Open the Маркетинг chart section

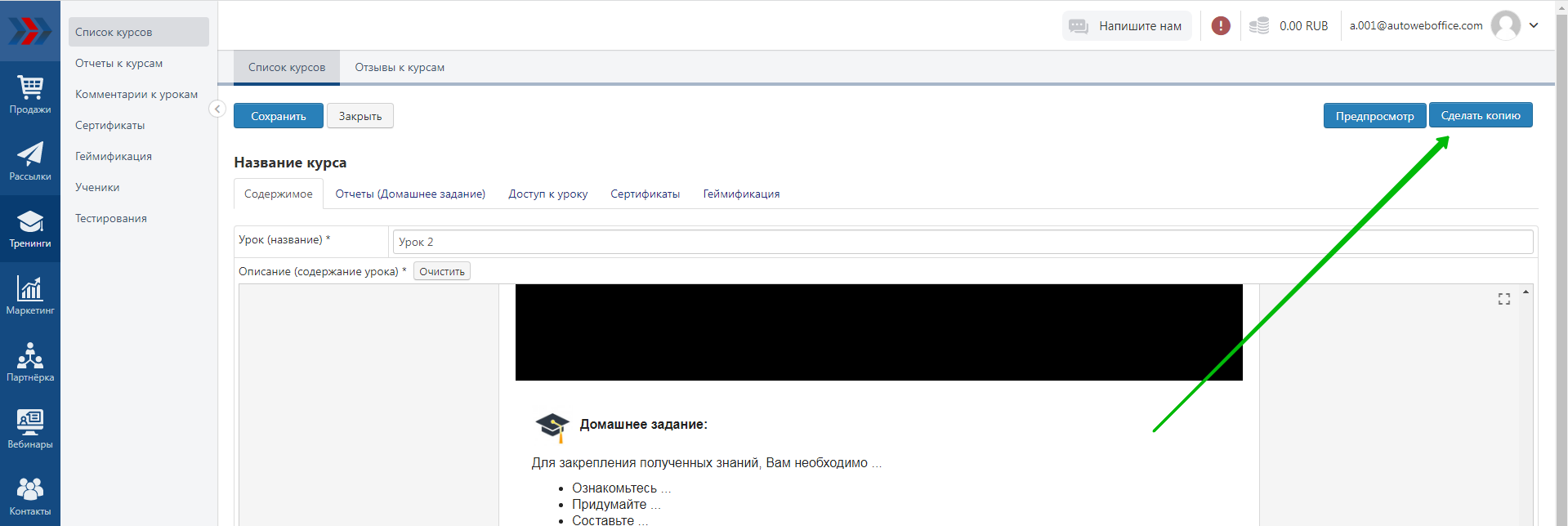tap(30, 295)
